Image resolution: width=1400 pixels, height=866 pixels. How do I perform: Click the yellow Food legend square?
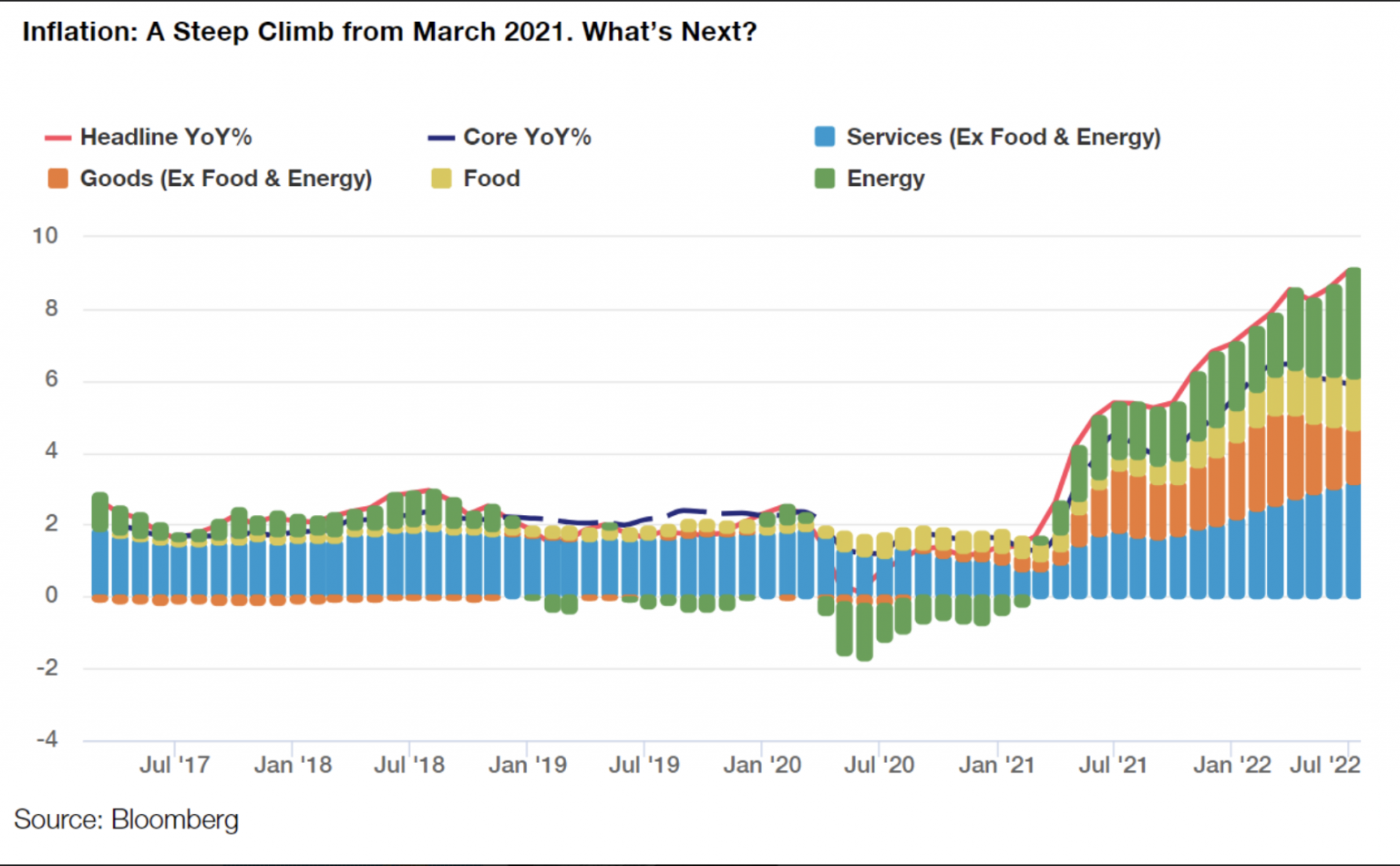coord(441,179)
